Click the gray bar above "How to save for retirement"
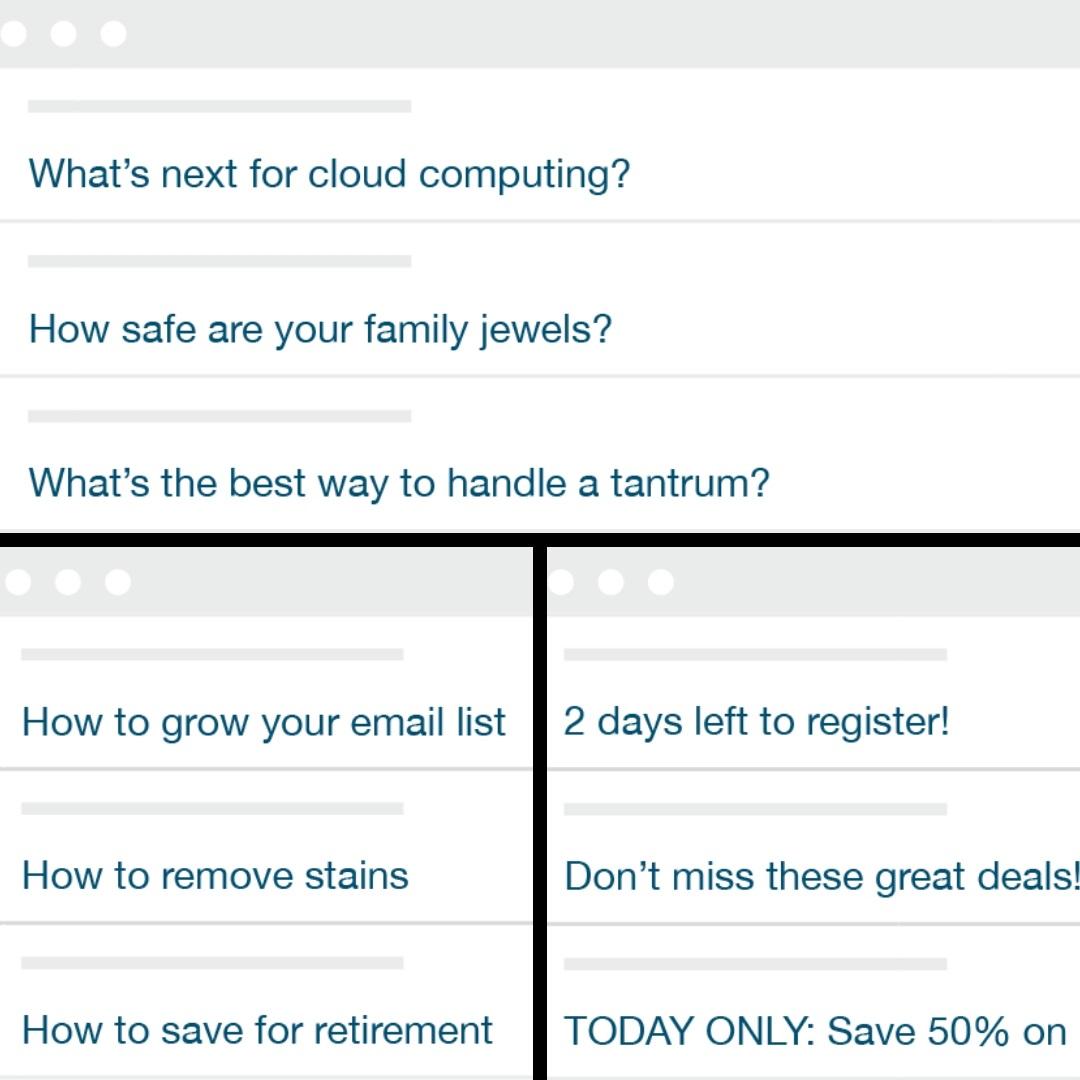The image size is (1080, 1080). click(x=212, y=963)
